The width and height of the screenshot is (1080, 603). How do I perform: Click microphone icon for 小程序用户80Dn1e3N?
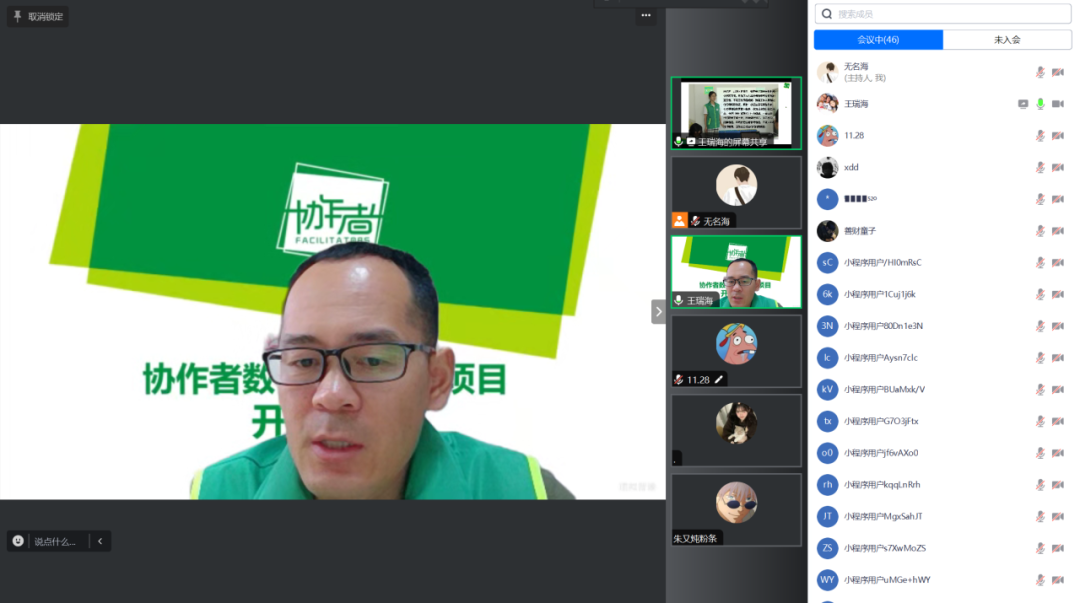point(1040,326)
